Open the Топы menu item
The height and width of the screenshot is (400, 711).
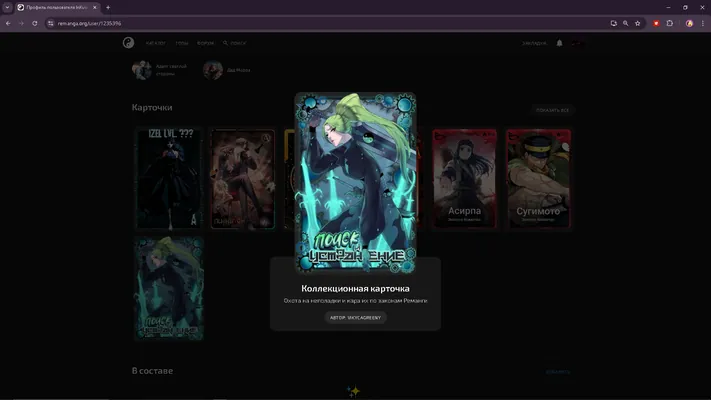[181, 43]
